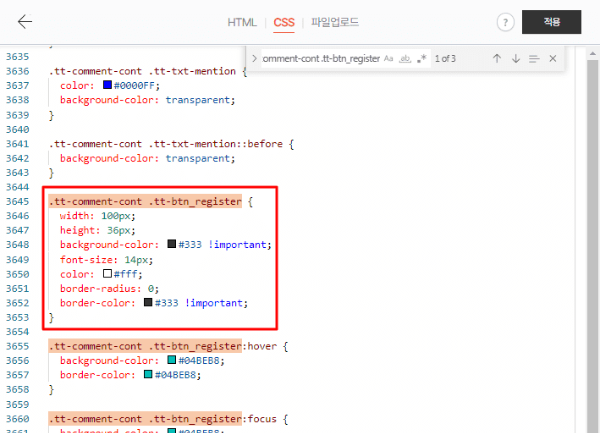Click the vertical scrollbar track
The width and height of the screenshot is (600, 433).
coord(593,245)
